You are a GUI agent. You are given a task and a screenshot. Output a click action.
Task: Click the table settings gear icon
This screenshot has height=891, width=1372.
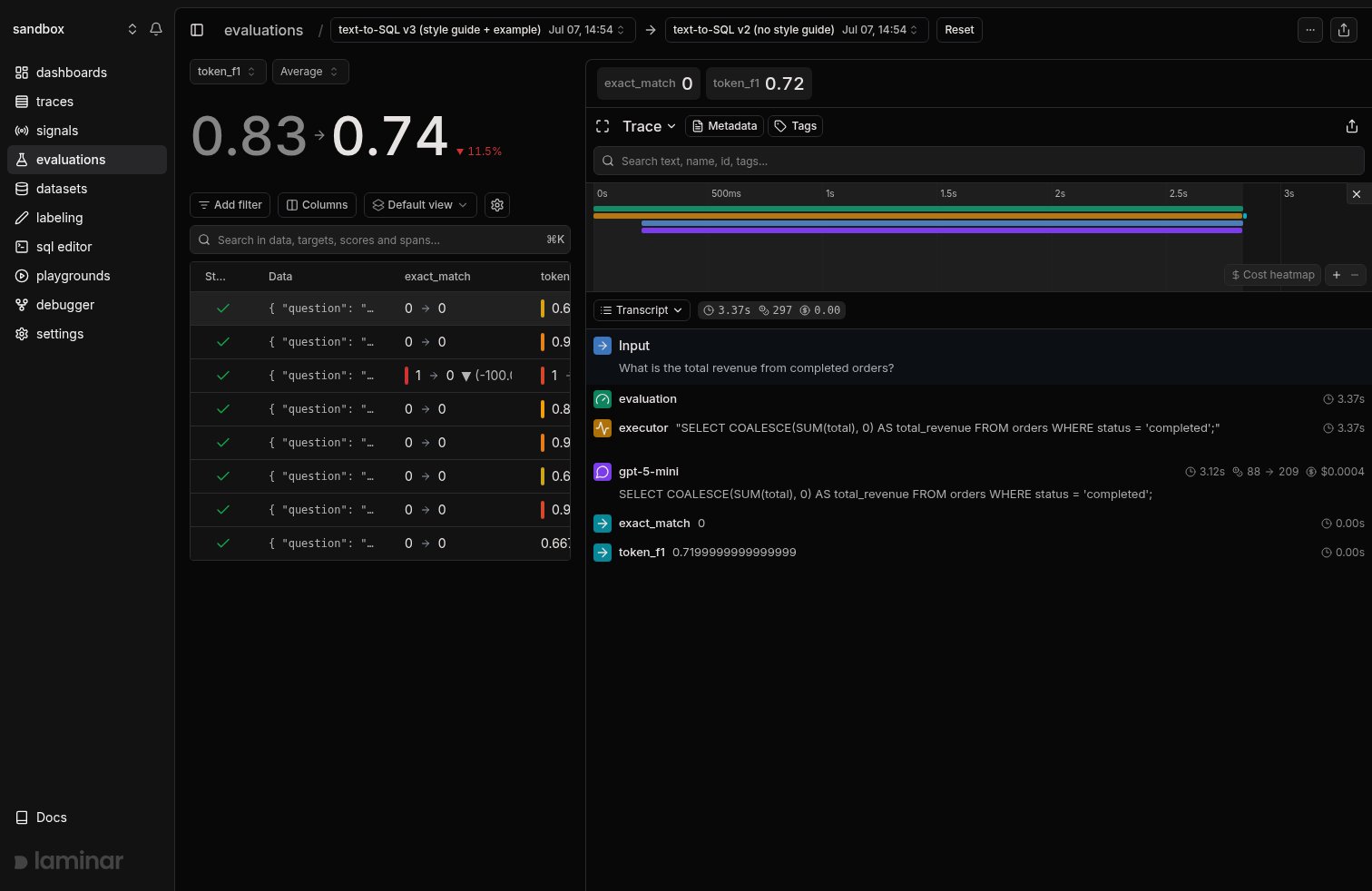click(497, 205)
